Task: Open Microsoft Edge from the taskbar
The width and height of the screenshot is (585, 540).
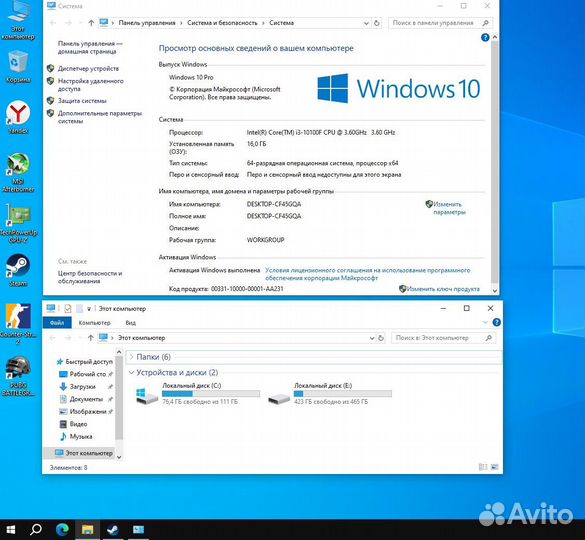Action: [62, 529]
